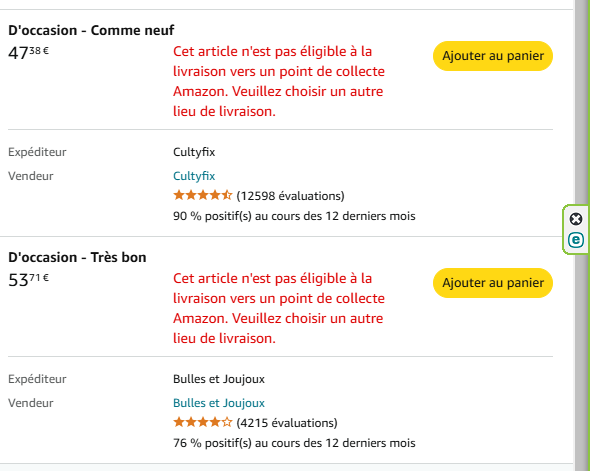The height and width of the screenshot is (471, 590).
Task: Click the 90 % positif(s) feedback text
Action: [294, 216]
